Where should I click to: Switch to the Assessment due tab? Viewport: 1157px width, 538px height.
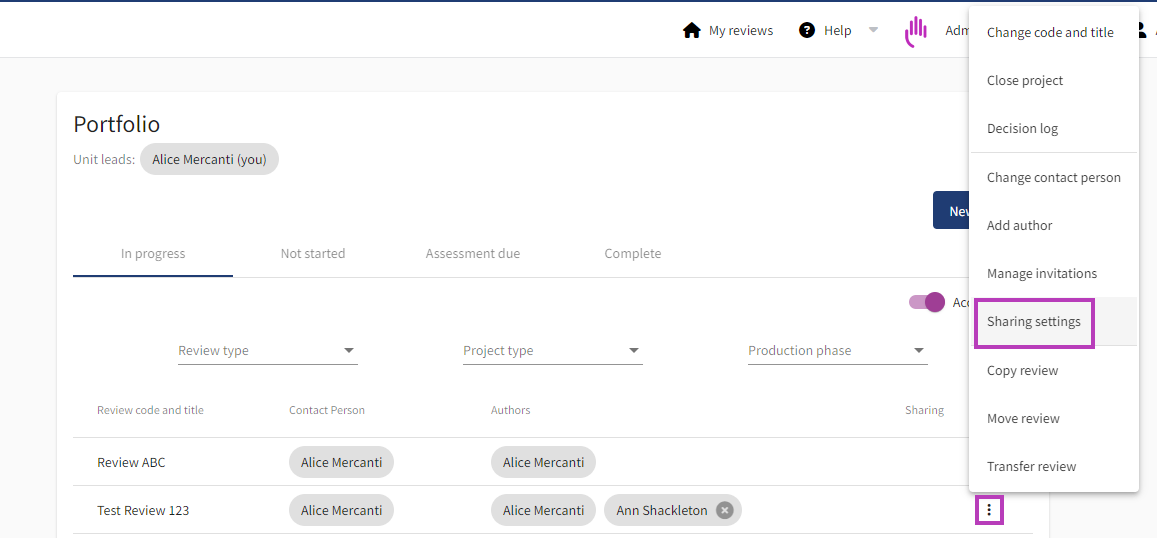click(473, 254)
